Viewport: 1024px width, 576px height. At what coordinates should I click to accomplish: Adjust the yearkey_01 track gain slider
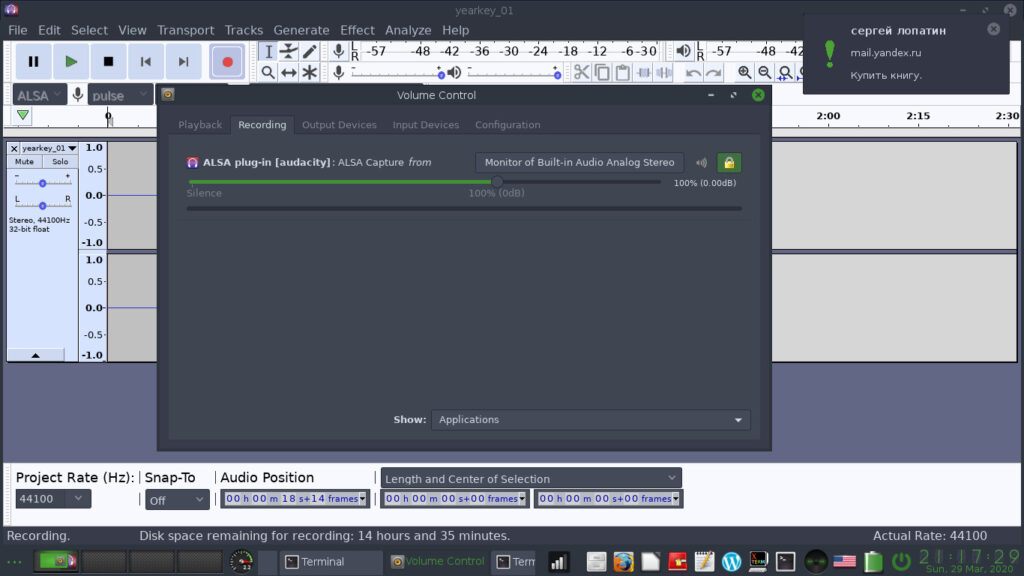(42, 183)
